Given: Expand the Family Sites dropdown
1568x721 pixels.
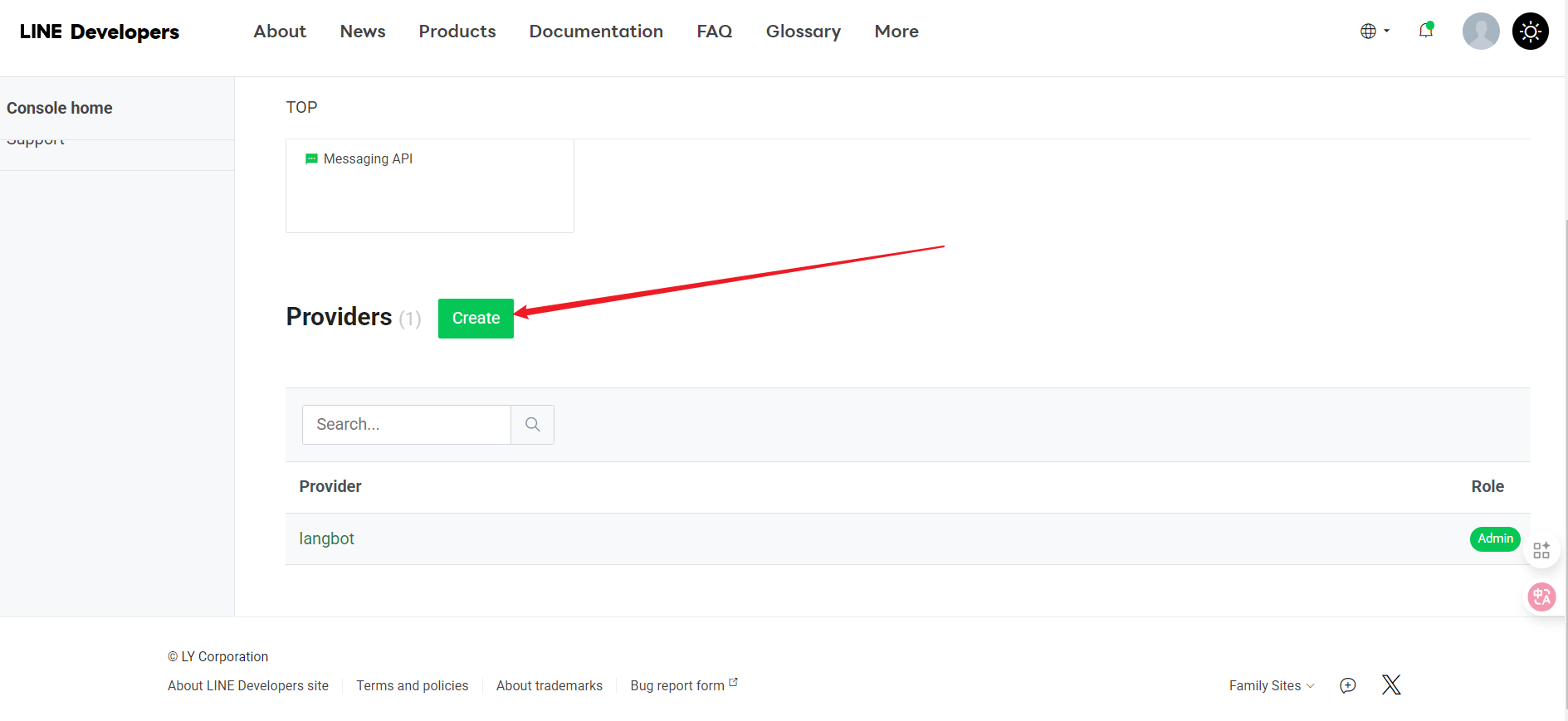Looking at the screenshot, I should (x=1271, y=685).
